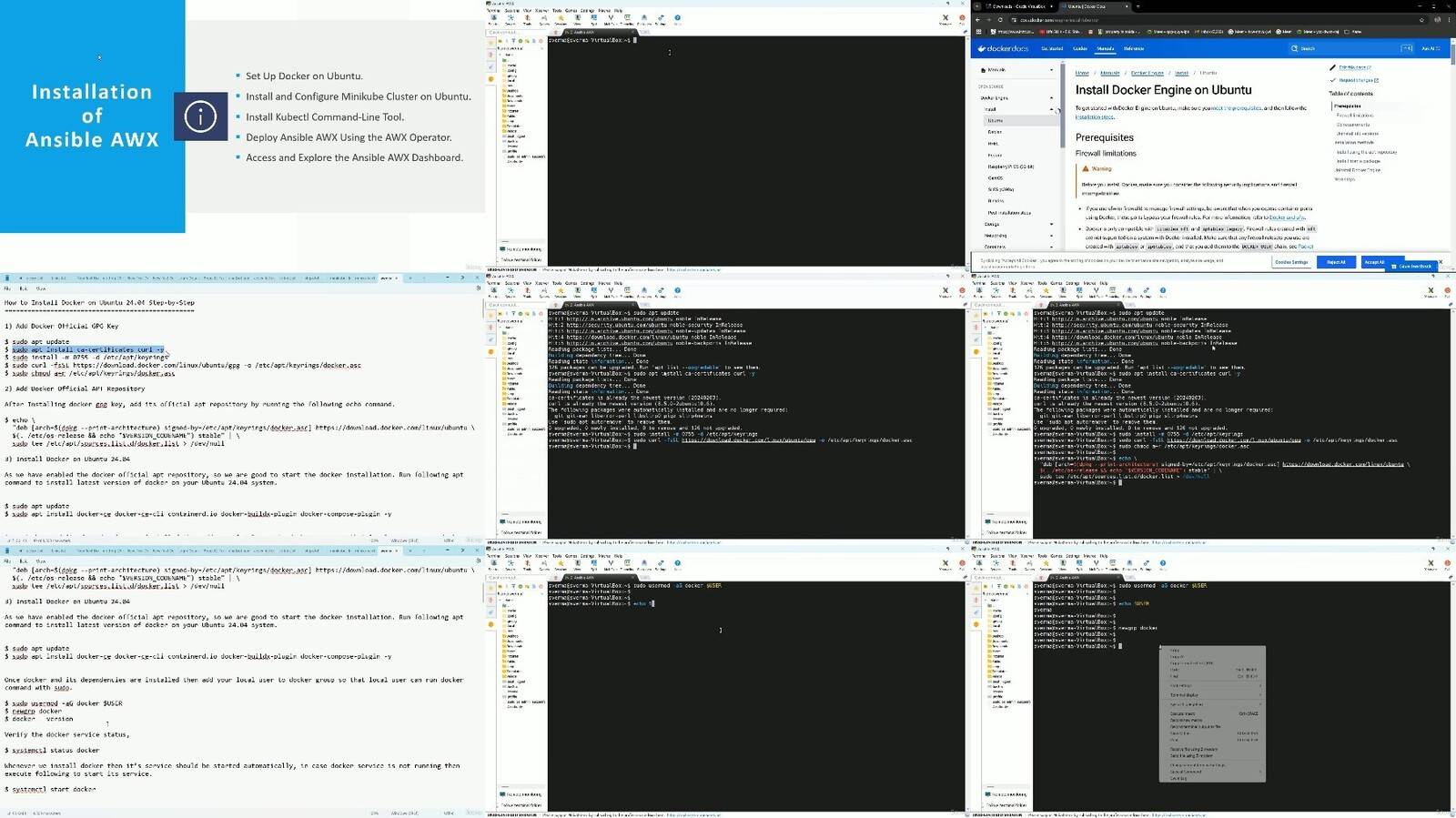
Task: Click 'Install Kubectl Command-Line Tool.' bullet on slide
Action: [x=325, y=117]
